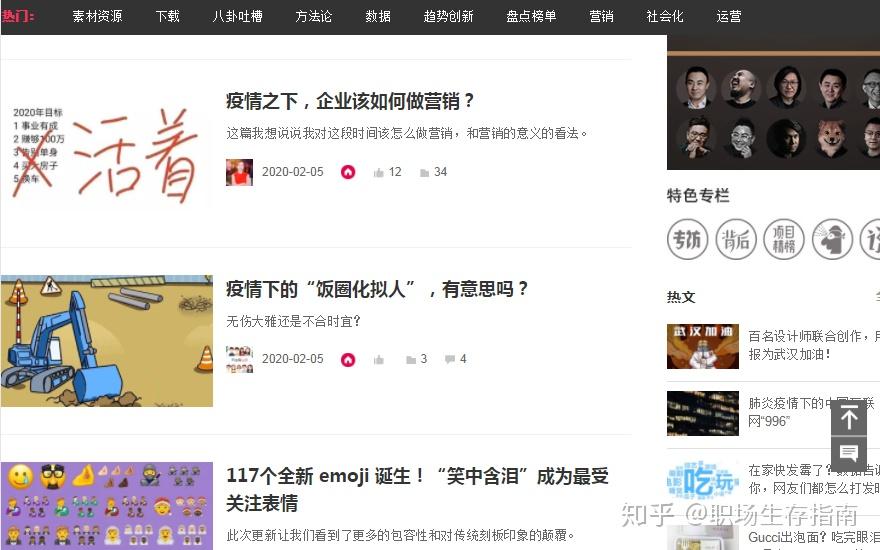Open the feedback chat bubble icon
The image size is (880, 550).
pyautogui.click(x=849, y=453)
